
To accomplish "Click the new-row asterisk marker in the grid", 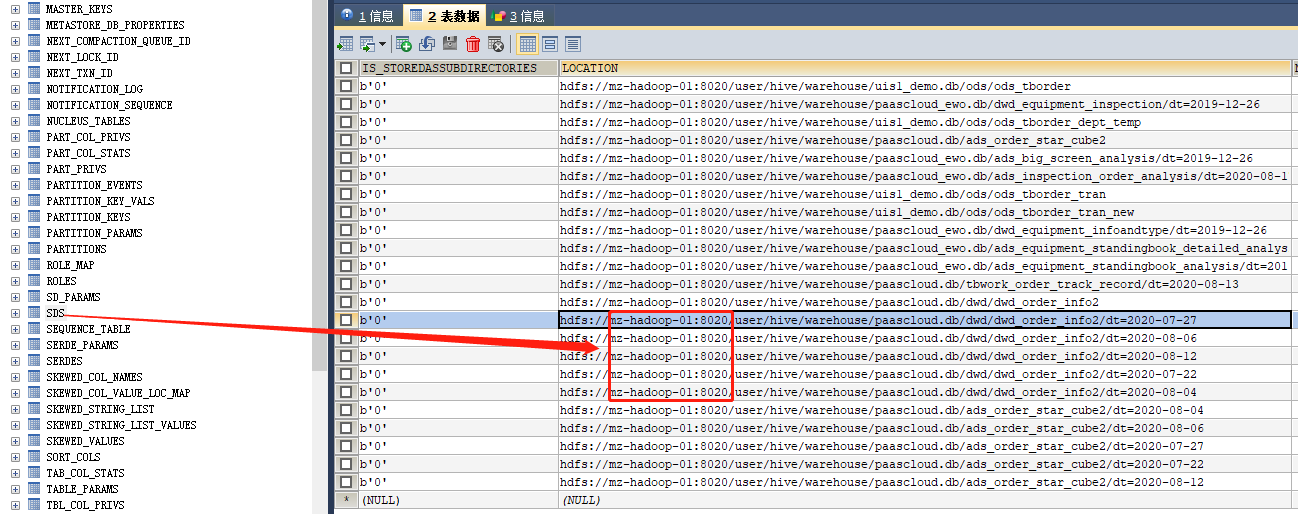I will [346, 500].
